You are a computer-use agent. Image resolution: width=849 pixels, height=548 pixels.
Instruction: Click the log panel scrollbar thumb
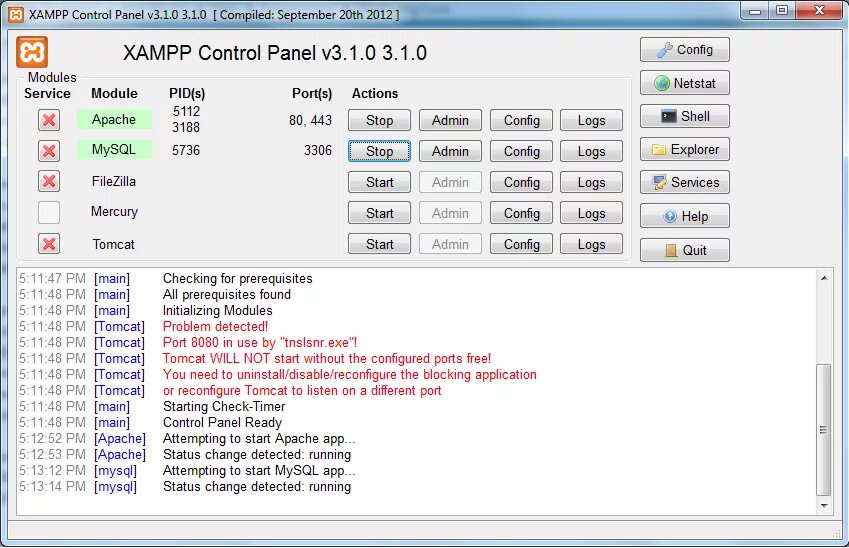[824, 430]
